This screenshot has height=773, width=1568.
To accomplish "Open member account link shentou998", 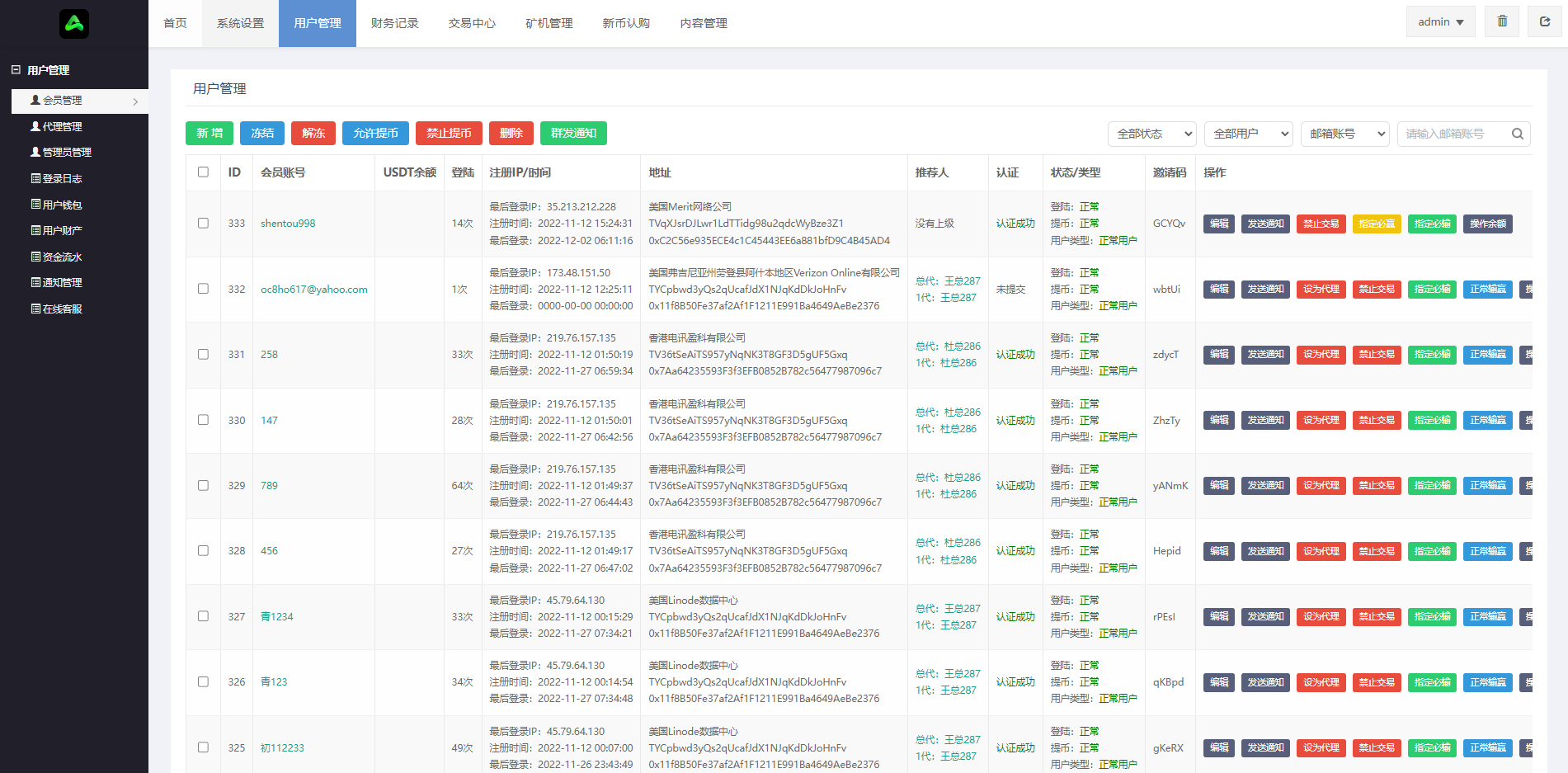I will pyautogui.click(x=288, y=224).
